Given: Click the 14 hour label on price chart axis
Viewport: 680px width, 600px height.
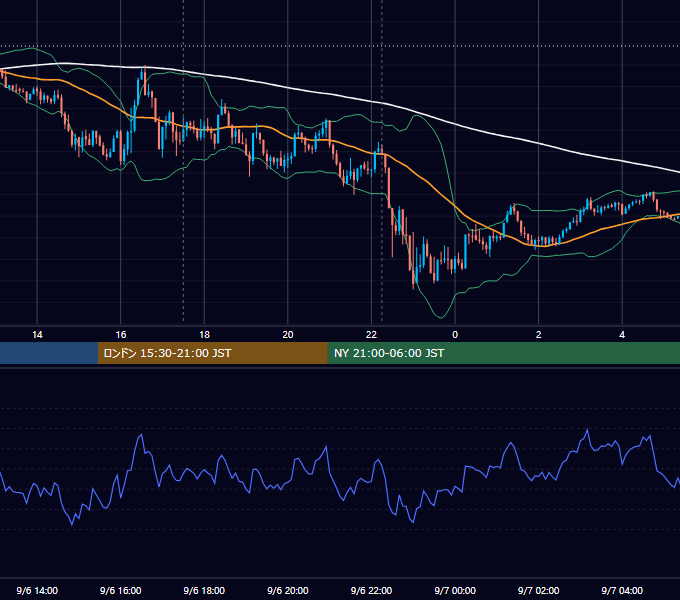Looking at the screenshot, I should (x=37, y=335).
